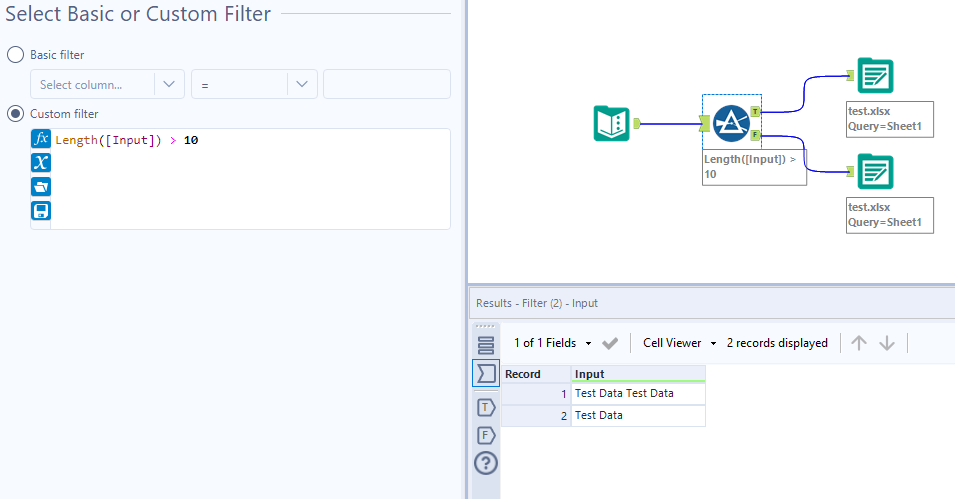The height and width of the screenshot is (499, 955).
Task: Click inside the custom filter expression editor
Action: (250, 179)
